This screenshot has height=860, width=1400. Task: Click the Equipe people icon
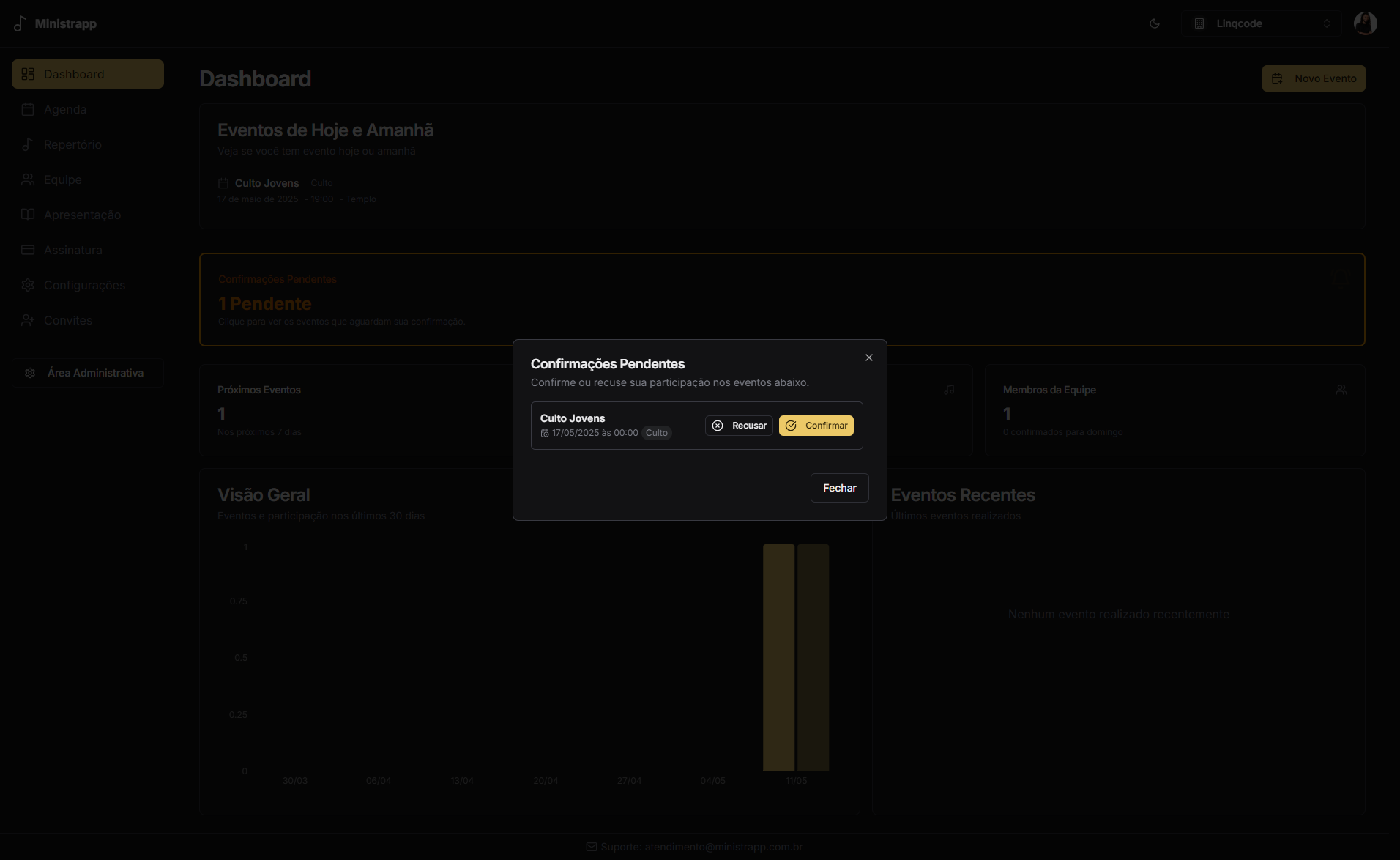28,179
